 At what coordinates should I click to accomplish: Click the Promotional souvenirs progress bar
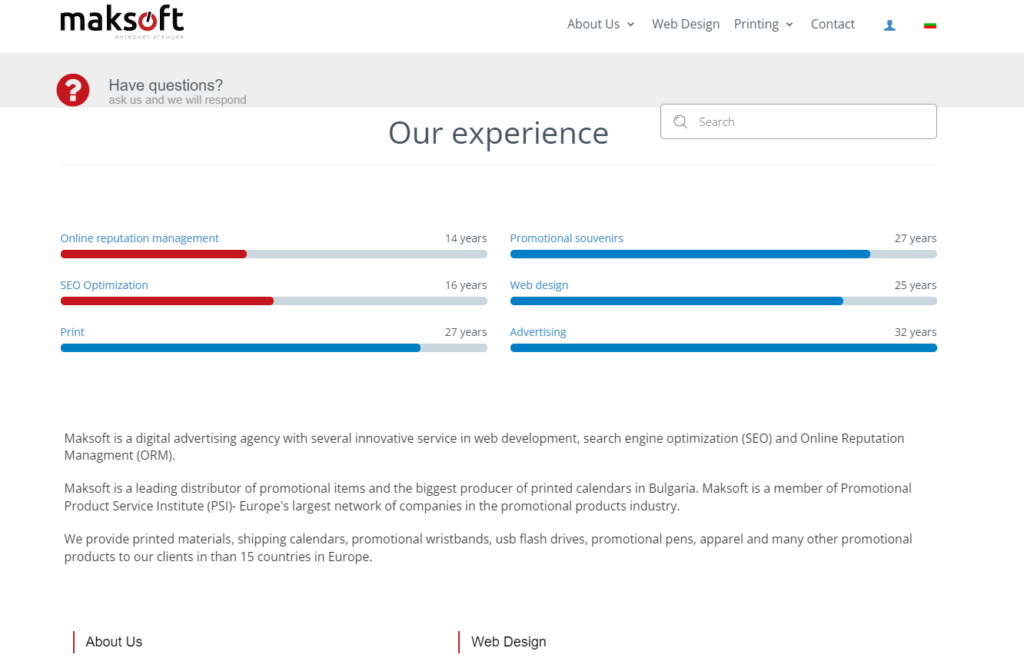point(723,254)
